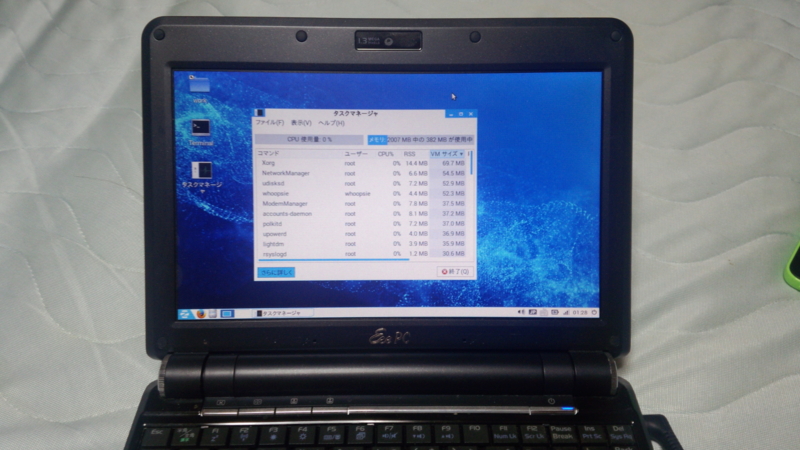Click the 30.6 MB VM size value
The width and height of the screenshot is (800, 450).
click(x=453, y=254)
